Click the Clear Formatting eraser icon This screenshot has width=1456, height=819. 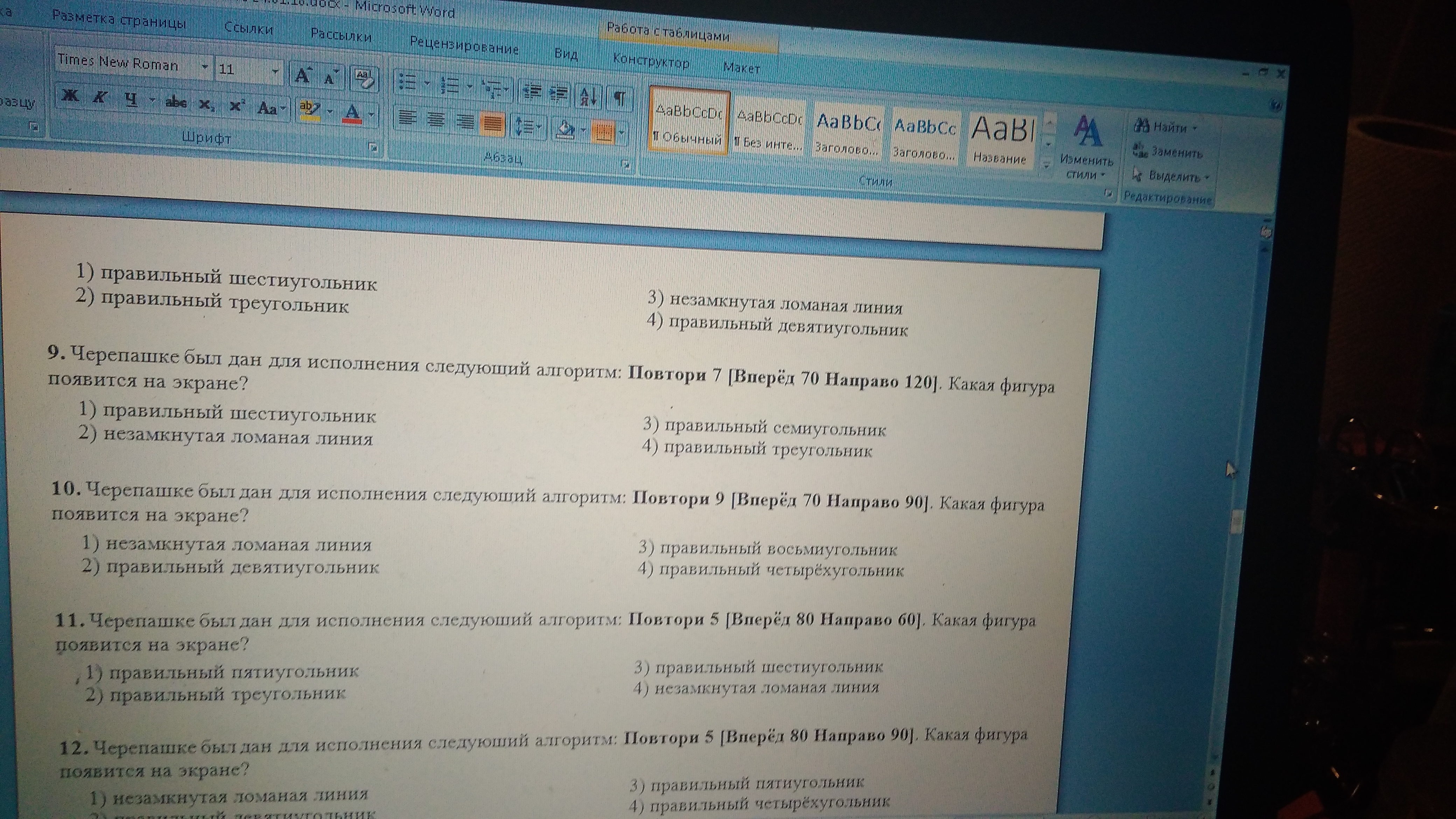[364, 79]
